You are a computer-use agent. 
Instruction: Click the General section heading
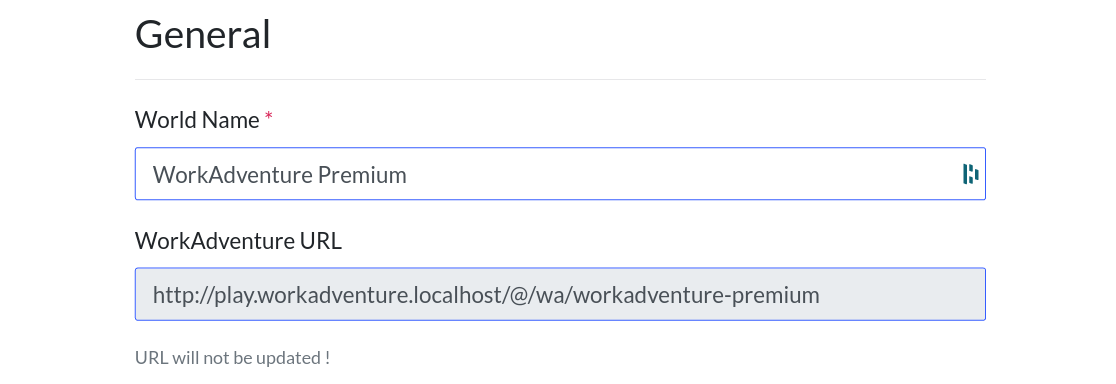[203, 34]
